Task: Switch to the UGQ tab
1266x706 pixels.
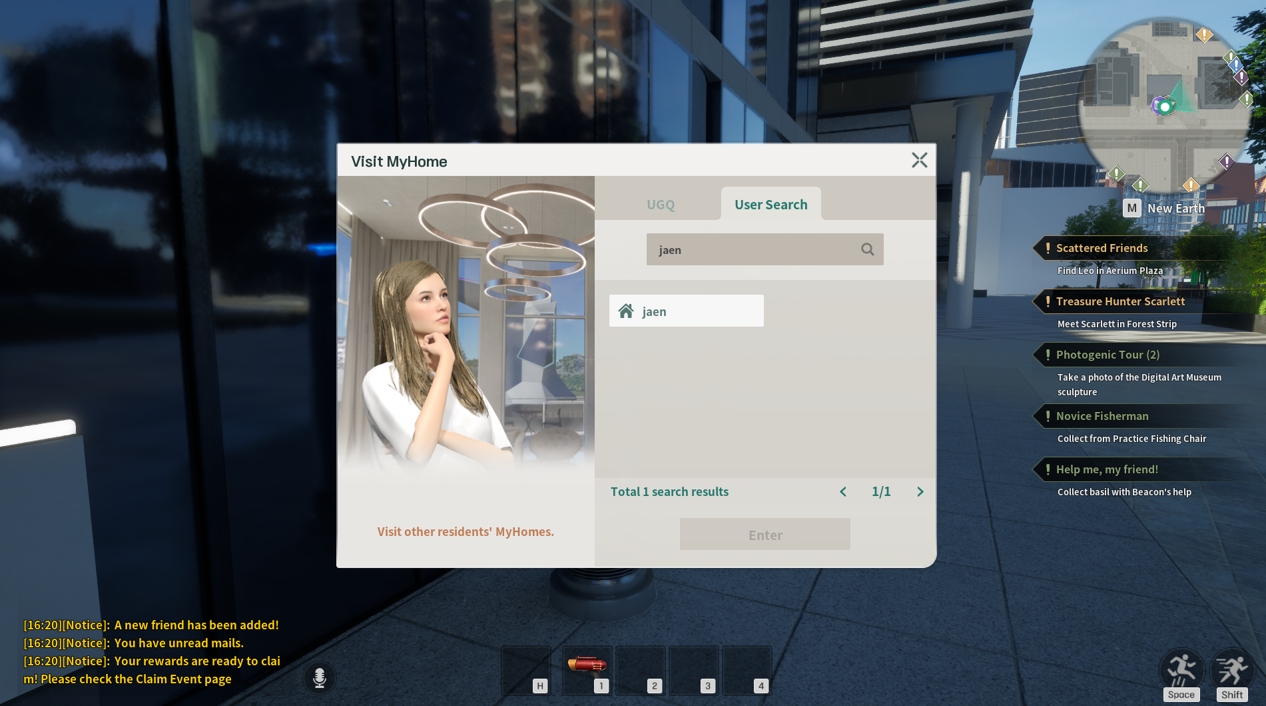Action: (660, 204)
